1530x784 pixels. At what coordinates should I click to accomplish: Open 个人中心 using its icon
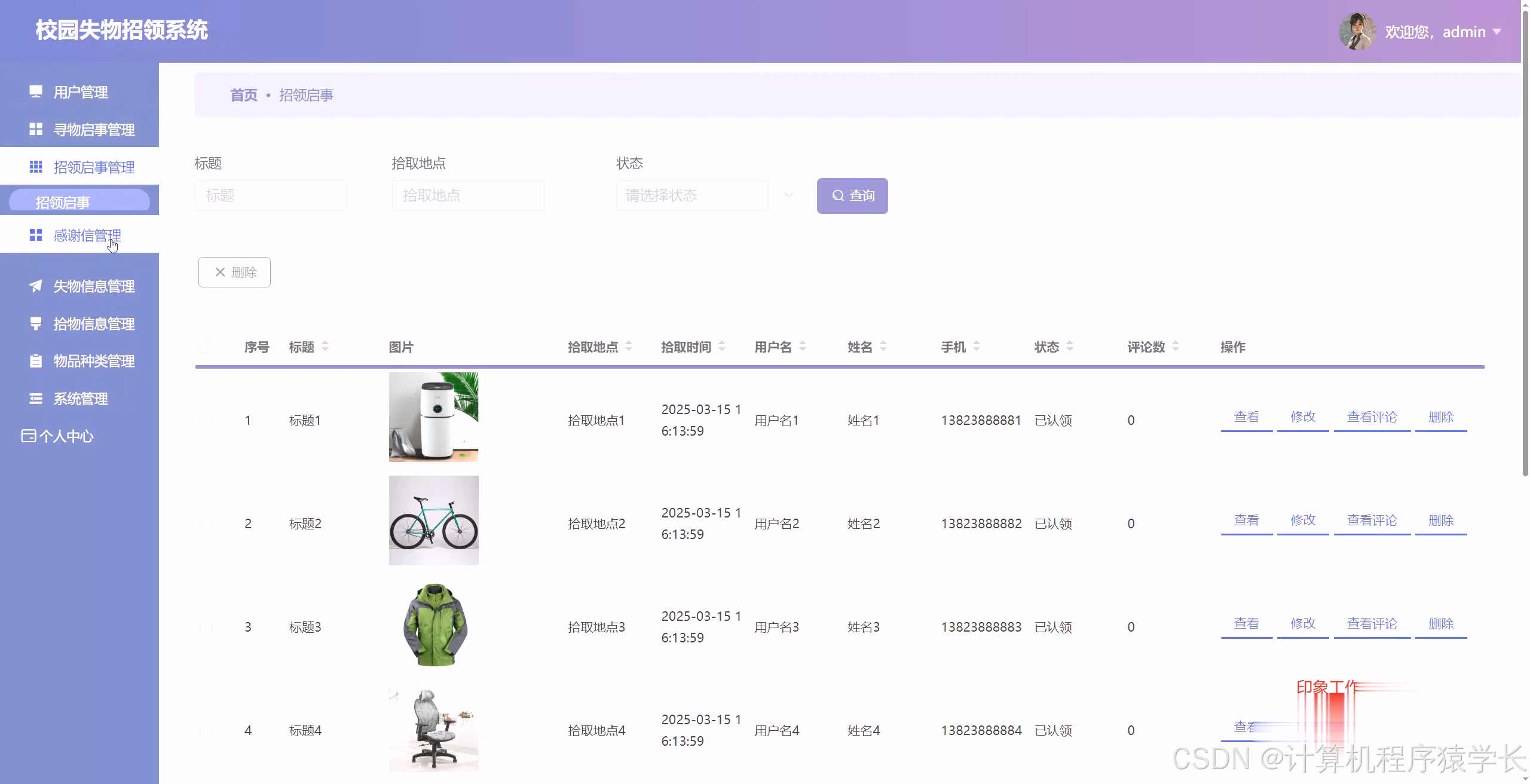point(28,436)
